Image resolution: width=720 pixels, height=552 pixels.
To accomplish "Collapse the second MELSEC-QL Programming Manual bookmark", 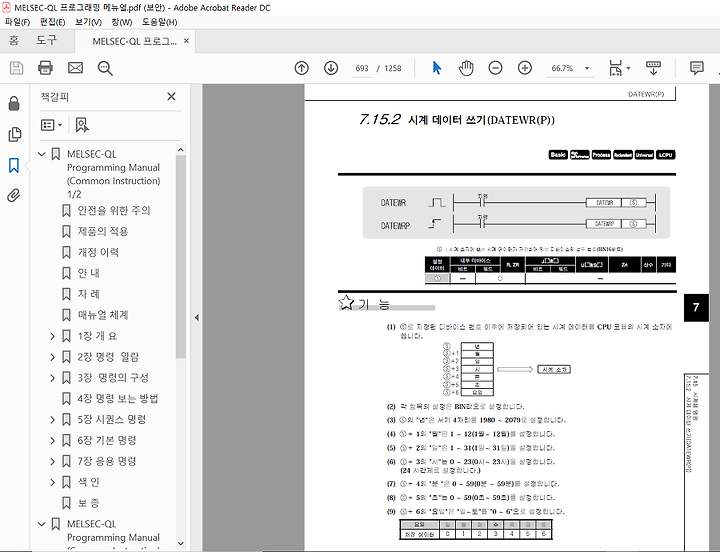I will click(x=42, y=524).
